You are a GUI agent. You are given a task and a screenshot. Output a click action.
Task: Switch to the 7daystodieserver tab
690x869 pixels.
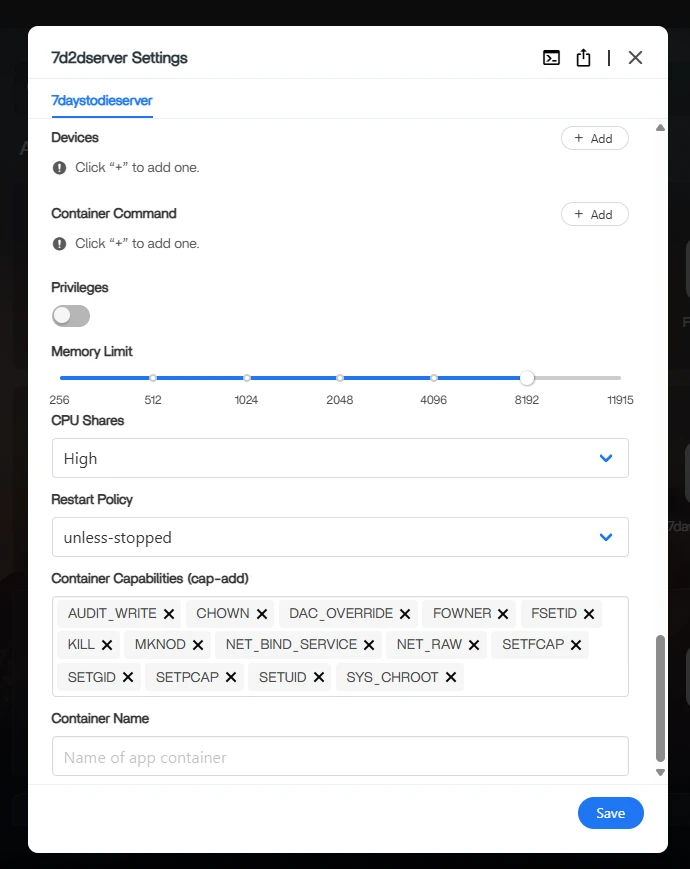tap(102, 100)
